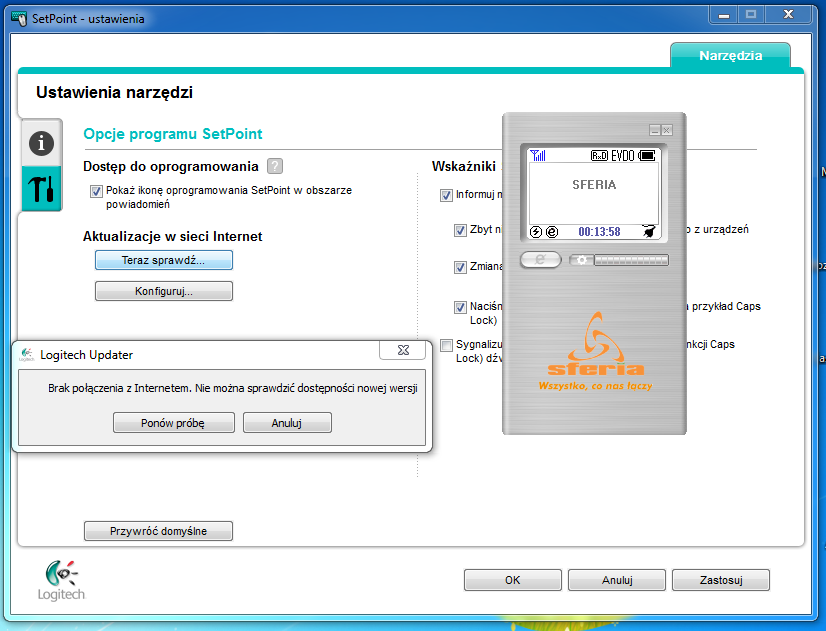Click the EVDO network label
Image resolution: width=826 pixels, height=631 pixels.
[623, 155]
